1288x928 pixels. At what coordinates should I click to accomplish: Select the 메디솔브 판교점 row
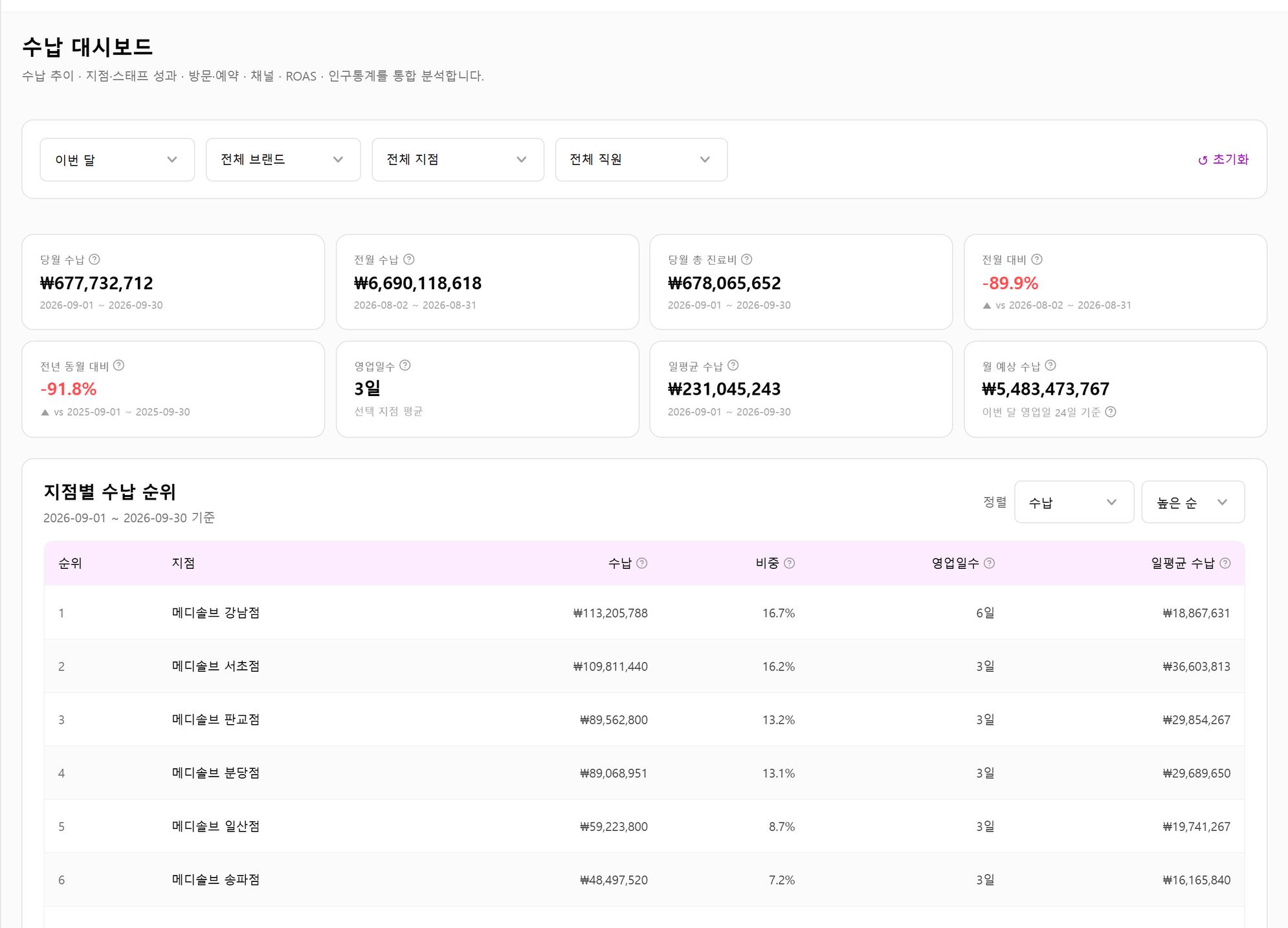pyautogui.click(x=644, y=720)
